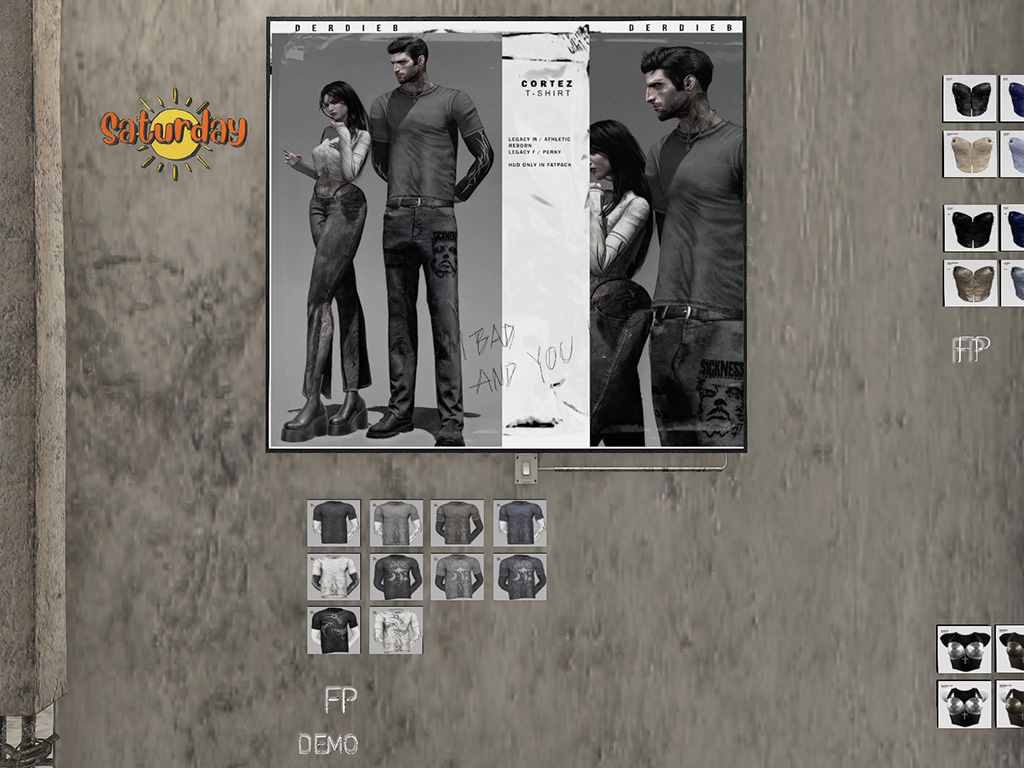The width and height of the screenshot is (1024, 768).
Task: Select the gray graphic print t-shirt
Action: pos(457,576)
